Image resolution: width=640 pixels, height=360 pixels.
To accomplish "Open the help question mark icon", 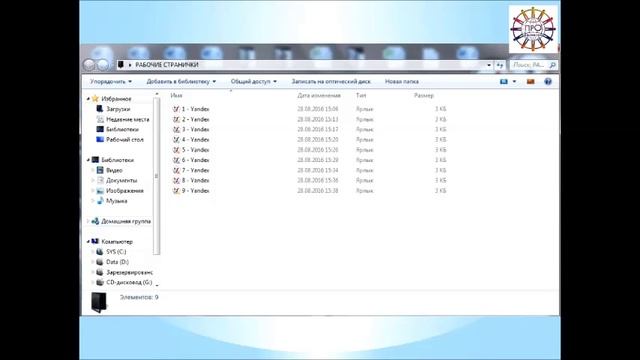I will 548,82.
